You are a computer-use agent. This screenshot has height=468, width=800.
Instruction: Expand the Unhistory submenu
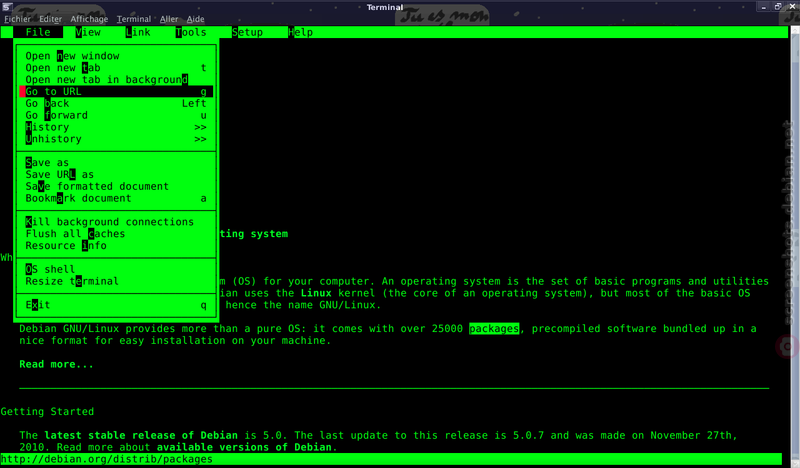(x=116, y=139)
